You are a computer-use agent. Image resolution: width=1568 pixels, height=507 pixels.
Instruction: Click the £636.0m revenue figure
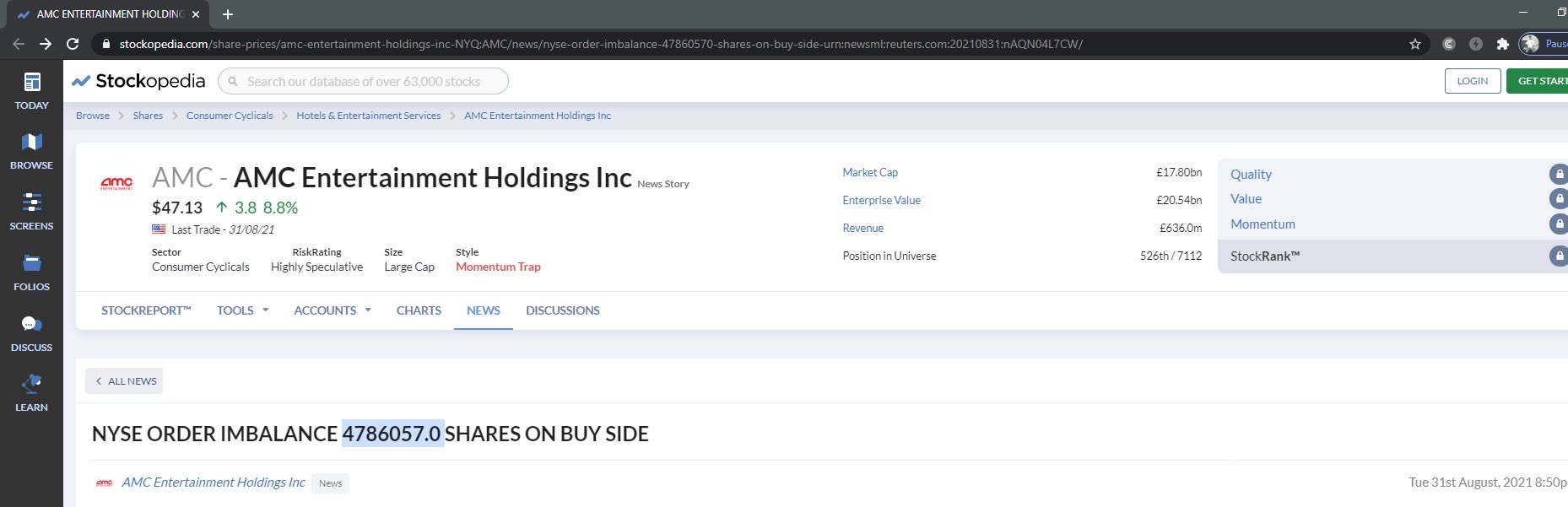point(1181,228)
